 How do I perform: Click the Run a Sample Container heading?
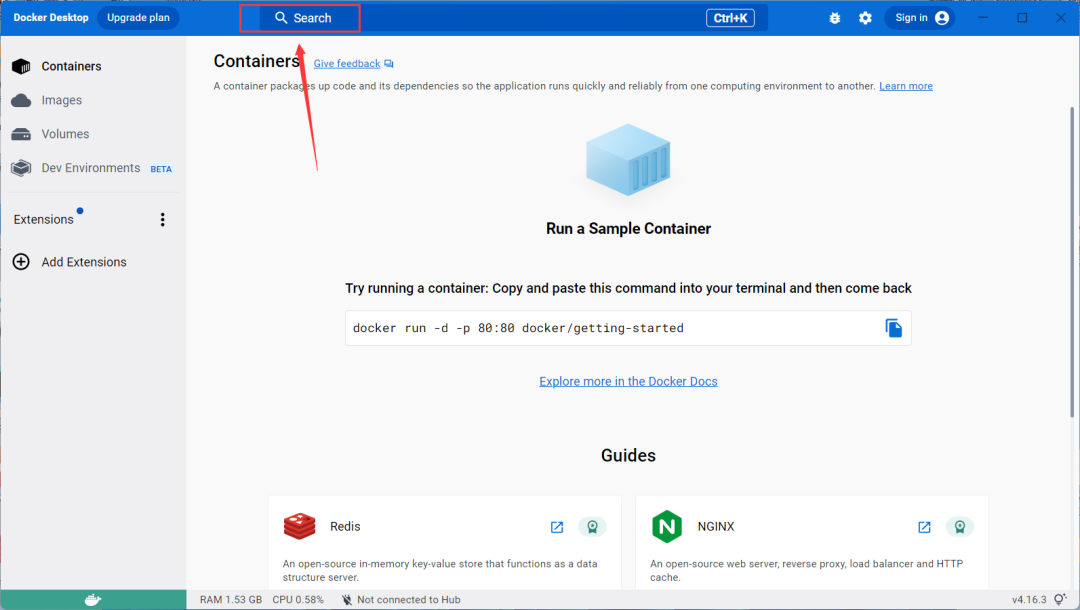point(628,229)
